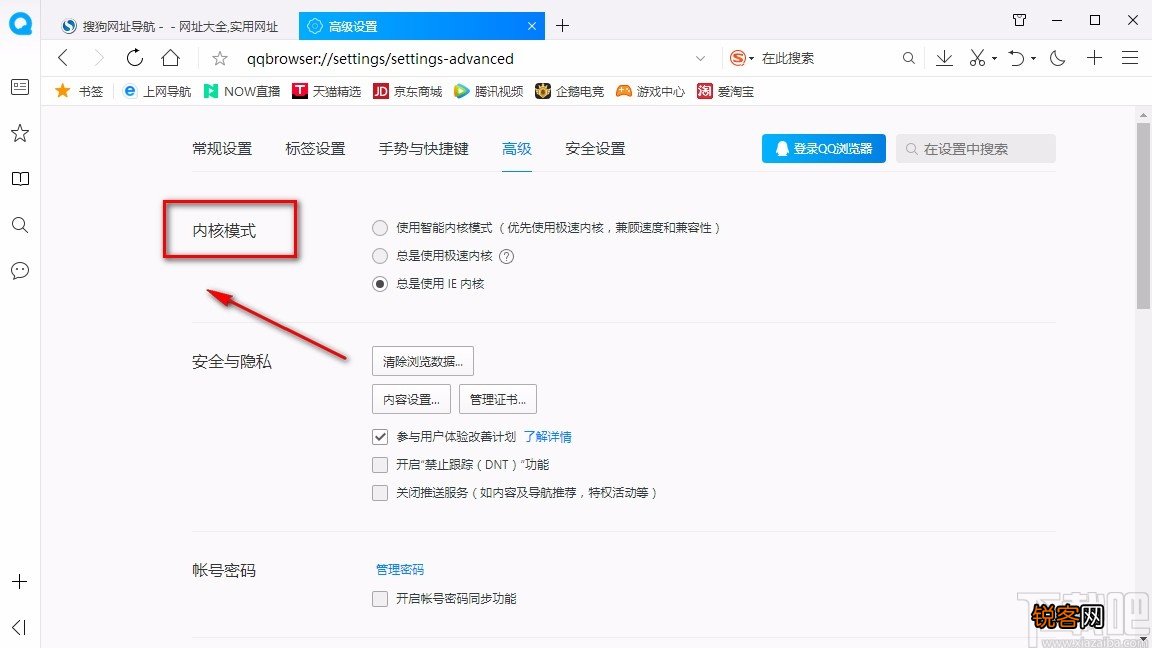This screenshot has width=1152, height=648.
Task: Restore closed page with the undo arrow icon
Action: click(1016, 58)
